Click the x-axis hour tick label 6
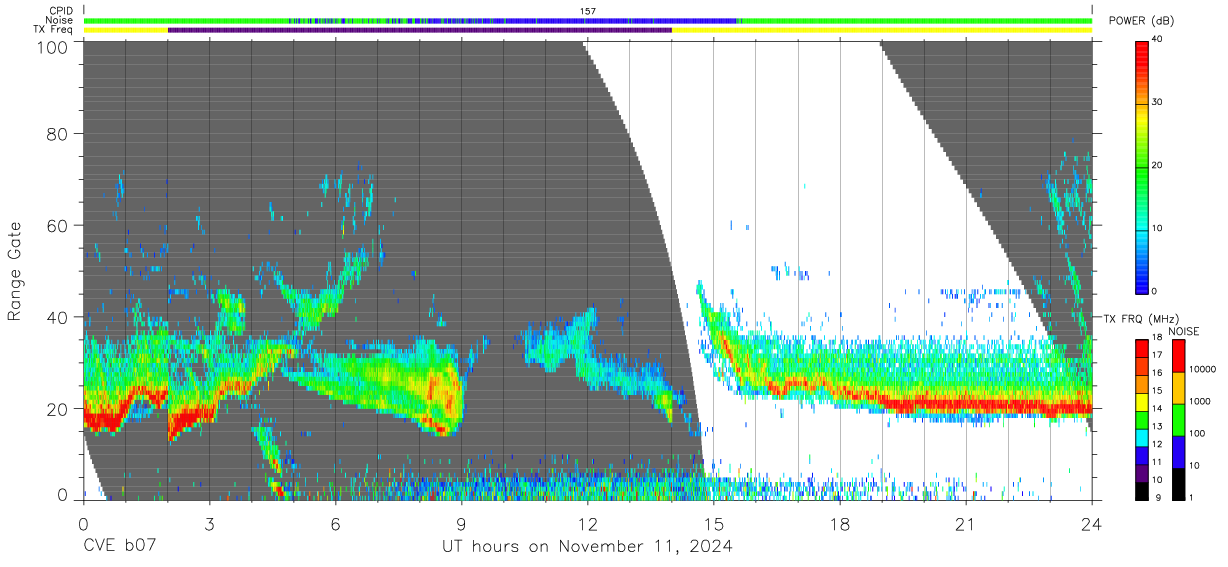The image size is (1228, 567). click(x=335, y=523)
